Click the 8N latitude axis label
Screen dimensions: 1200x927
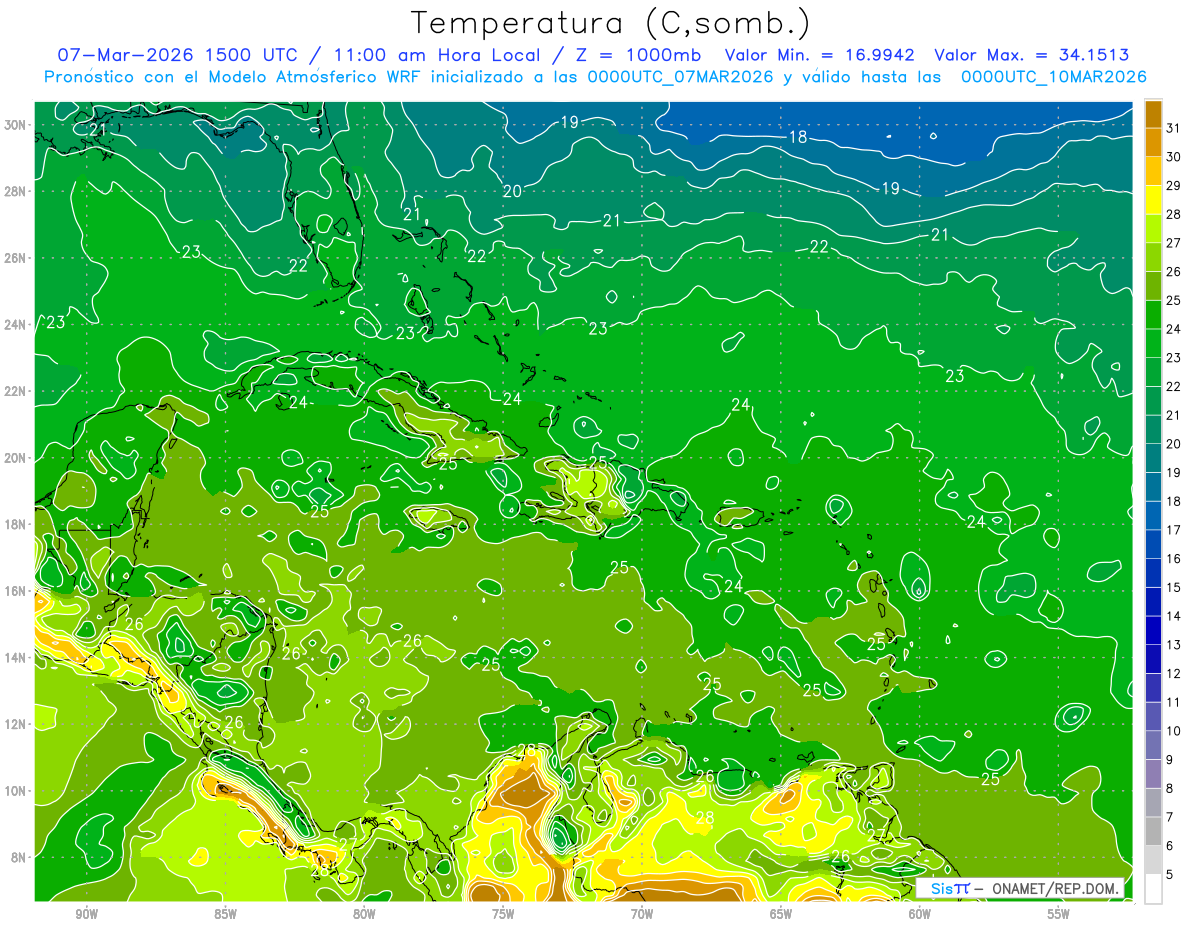pyautogui.click(x=19, y=857)
